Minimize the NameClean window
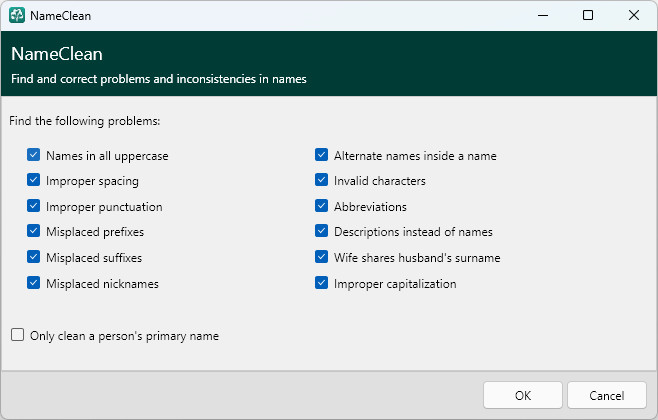The width and height of the screenshot is (658, 420). pos(543,16)
